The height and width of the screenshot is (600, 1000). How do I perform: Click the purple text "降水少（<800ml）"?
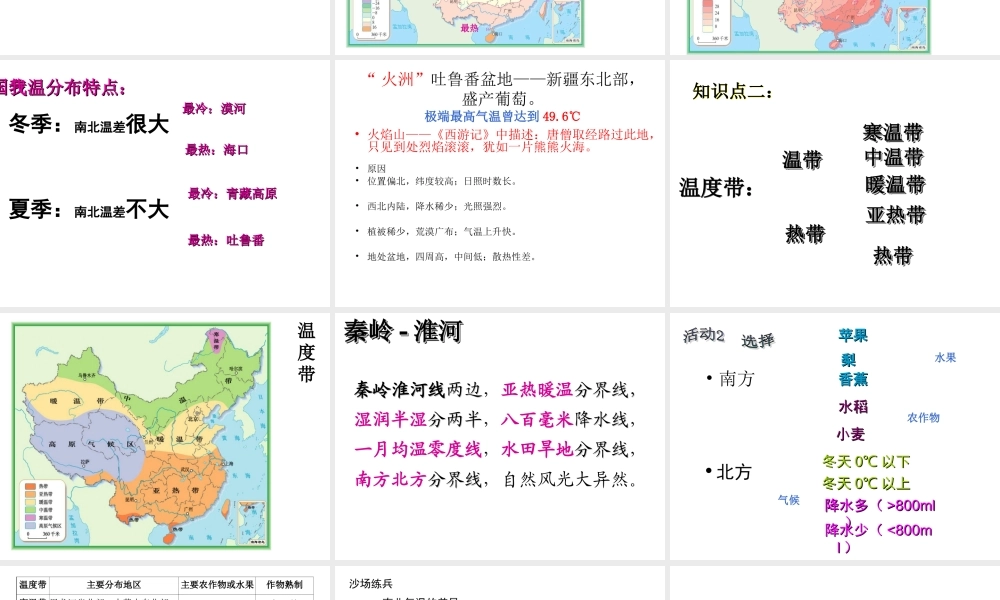[x=878, y=538]
